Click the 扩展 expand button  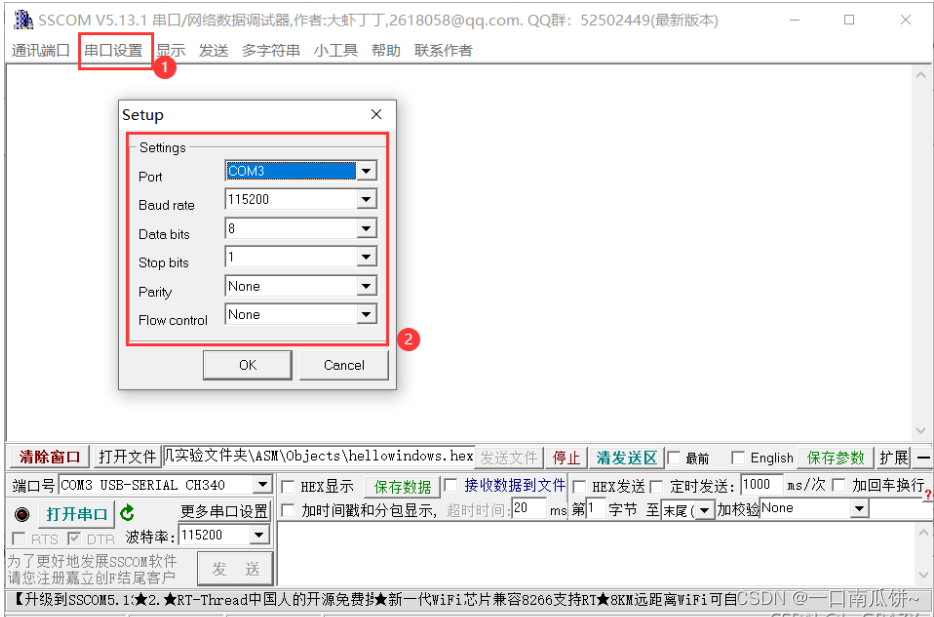[893, 457]
